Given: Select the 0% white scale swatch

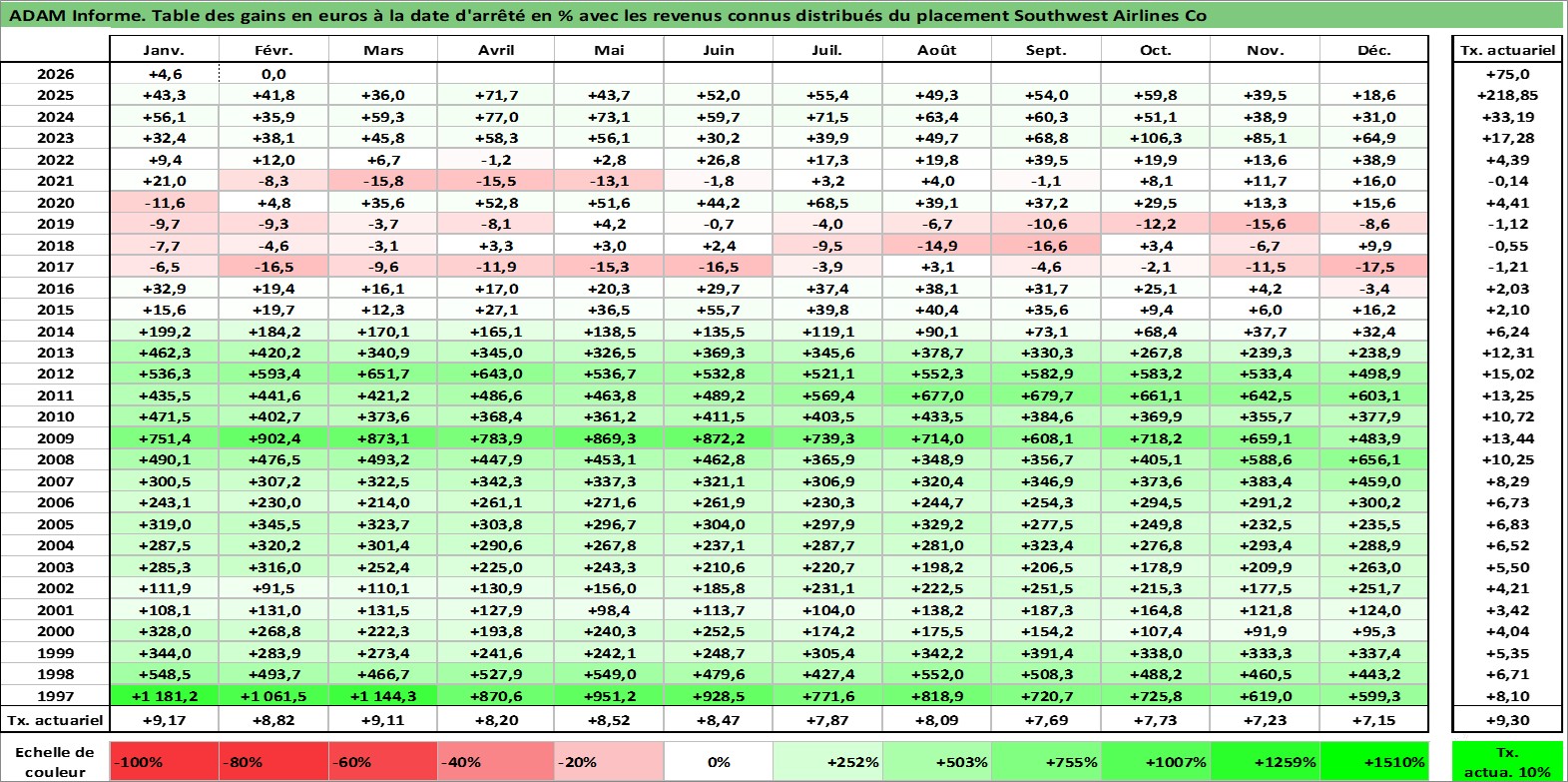Looking at the screenshot, I should point(719,761).
